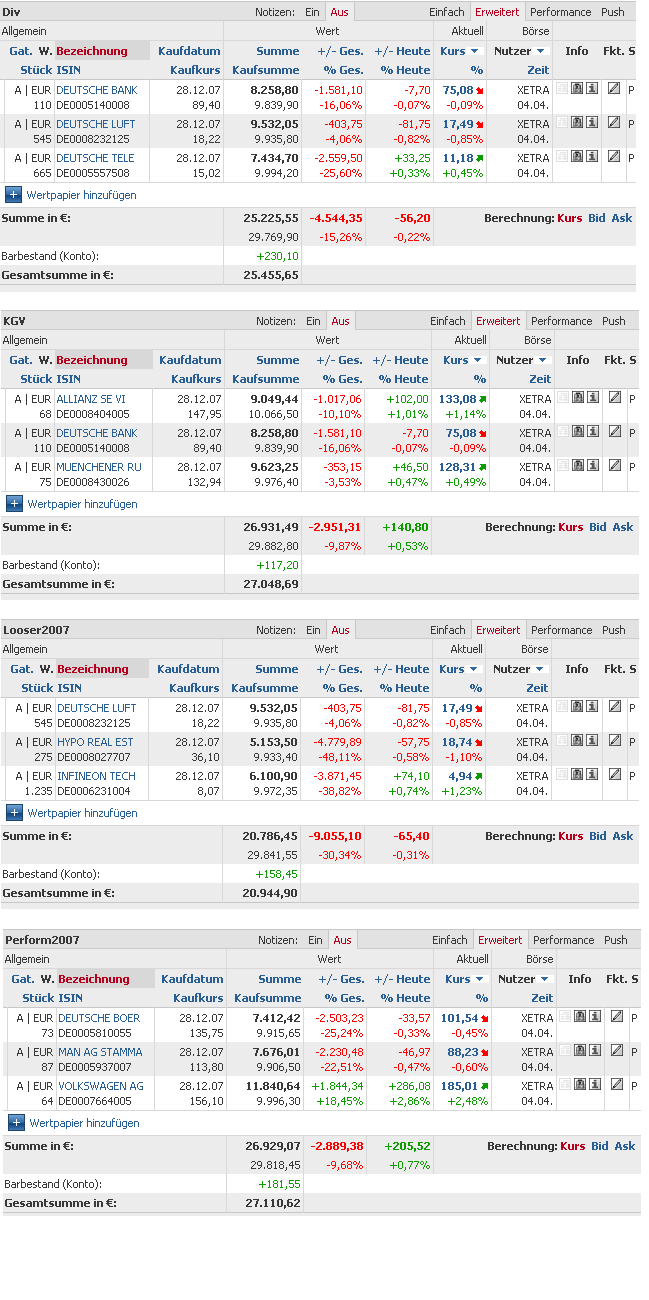Click the edit pencil icon for VOLKSWAGEN AG
This screenshot has height=1300, width=649.
click(x=616, y=1084)
